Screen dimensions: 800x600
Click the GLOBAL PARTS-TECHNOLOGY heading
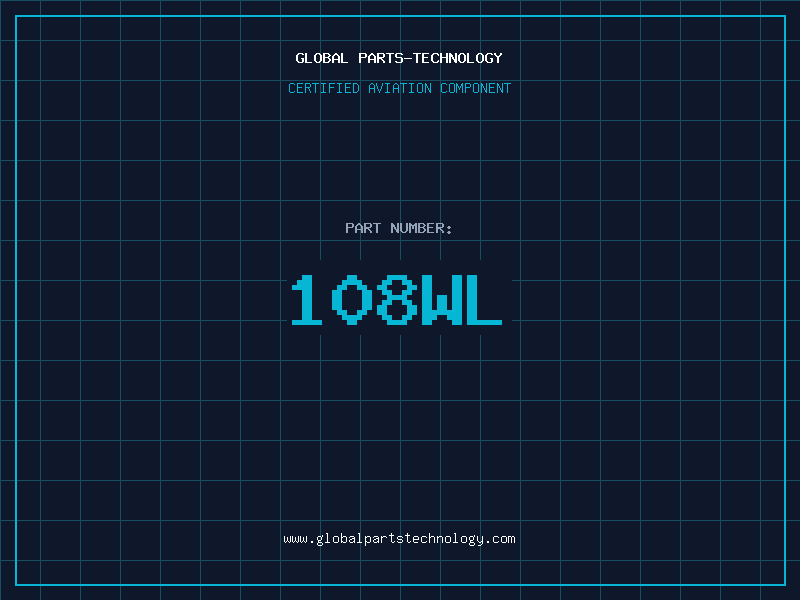click(x=399, y=58)
